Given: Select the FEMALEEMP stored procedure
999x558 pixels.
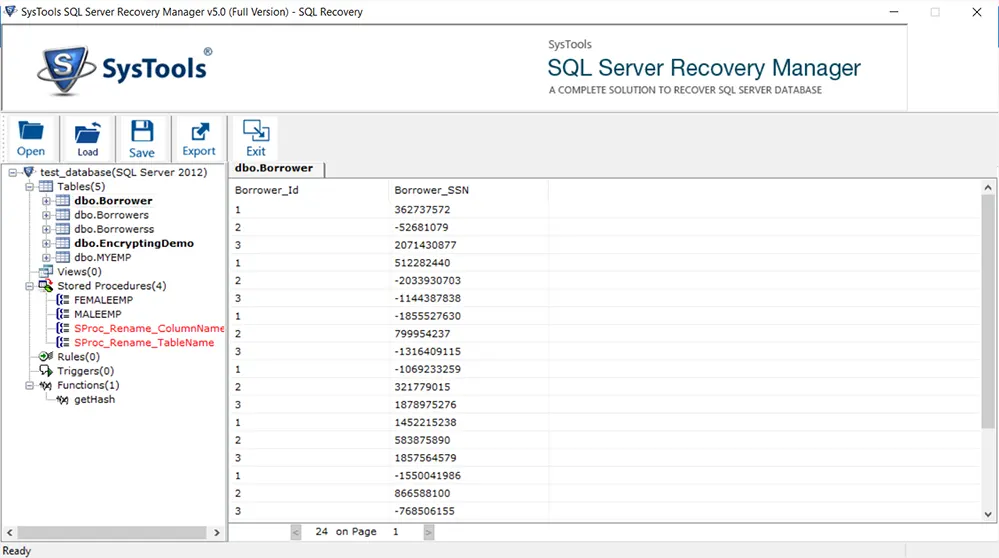Looking at the screenshot, I should click(103, 300).
